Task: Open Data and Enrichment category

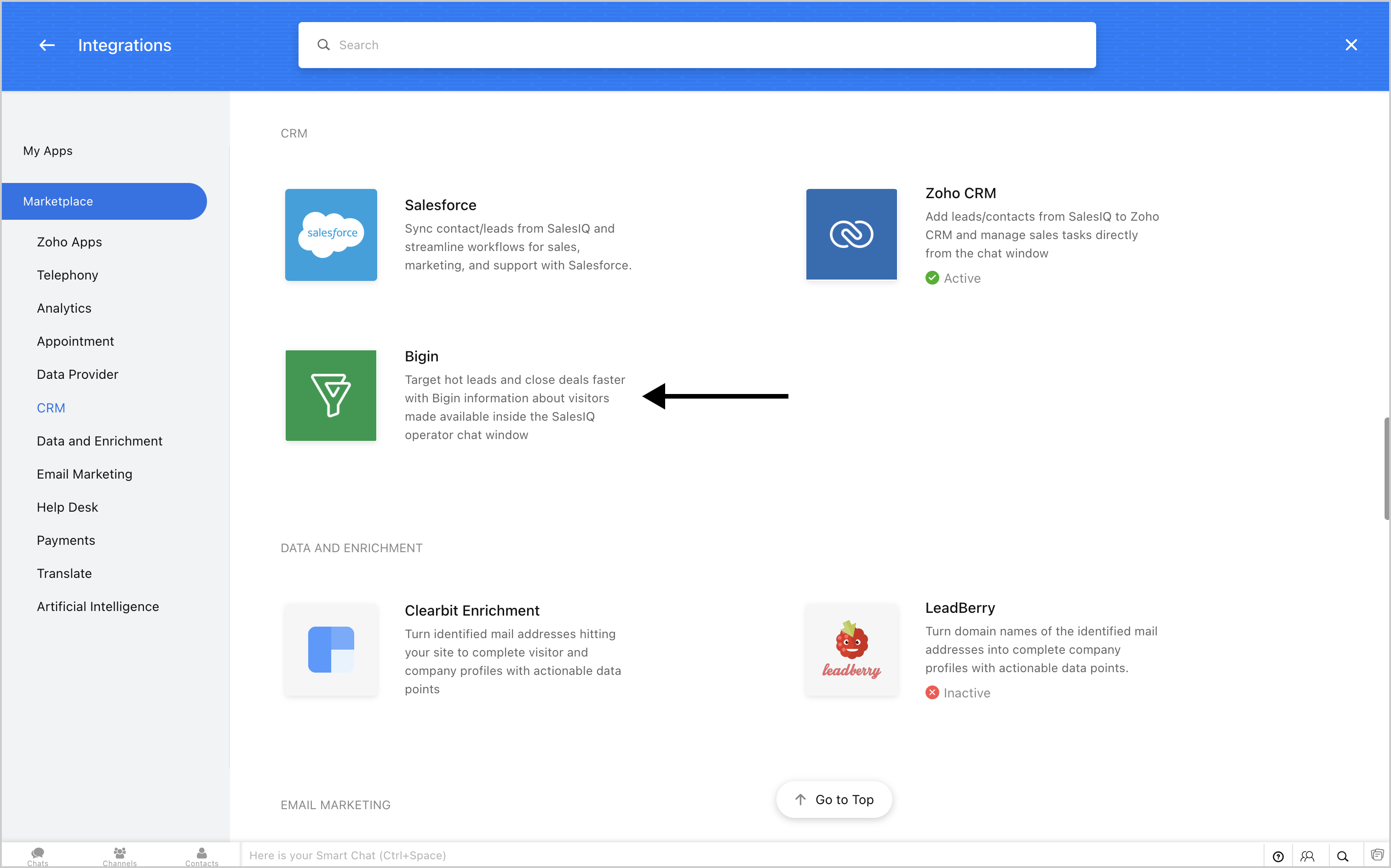Action: [99, 441]
